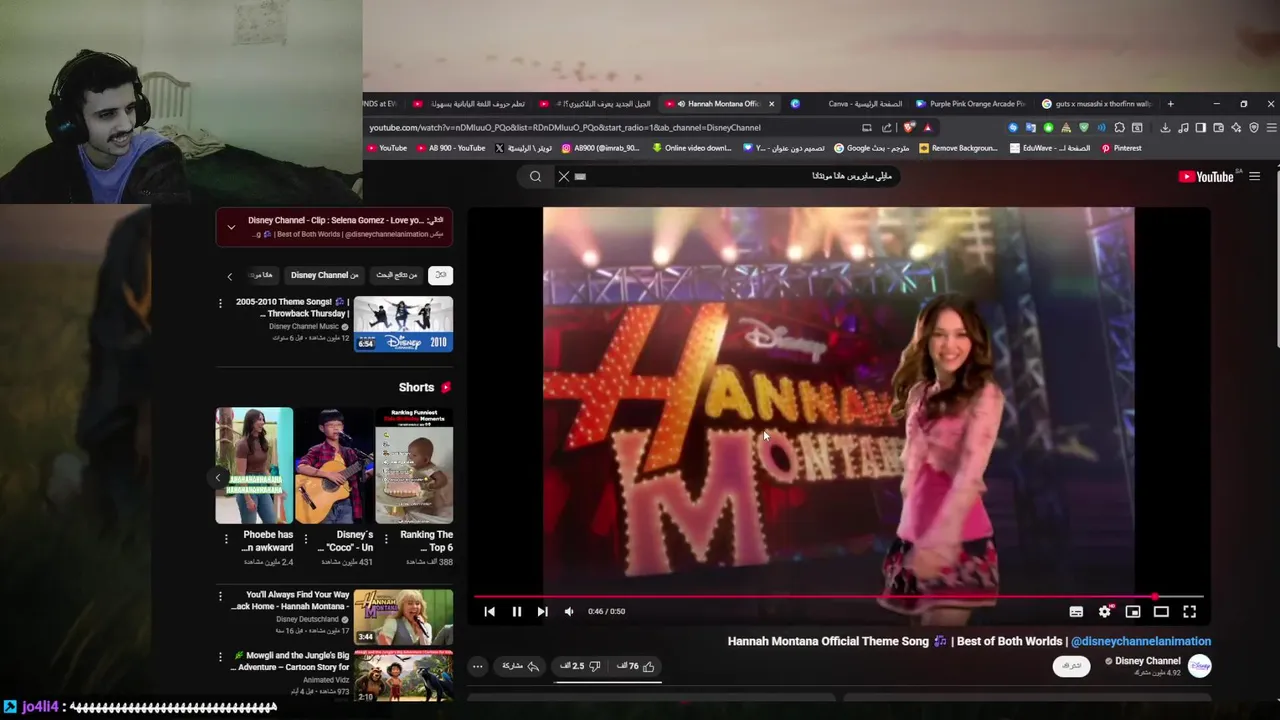1280x720 pixels.
Task: Skip to the next video in player
Action: click(542, 611)
